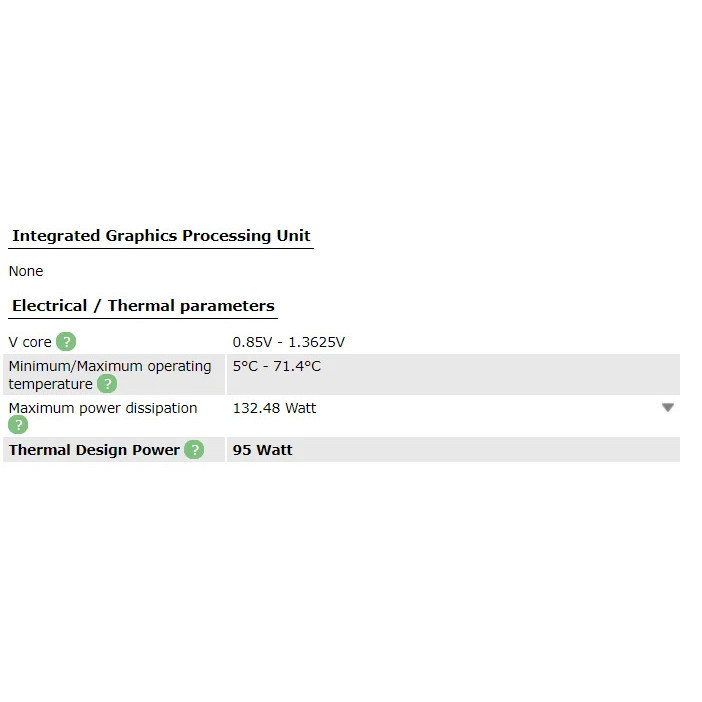
Task: Click the 95 Watt value
Action: point(263,450)
